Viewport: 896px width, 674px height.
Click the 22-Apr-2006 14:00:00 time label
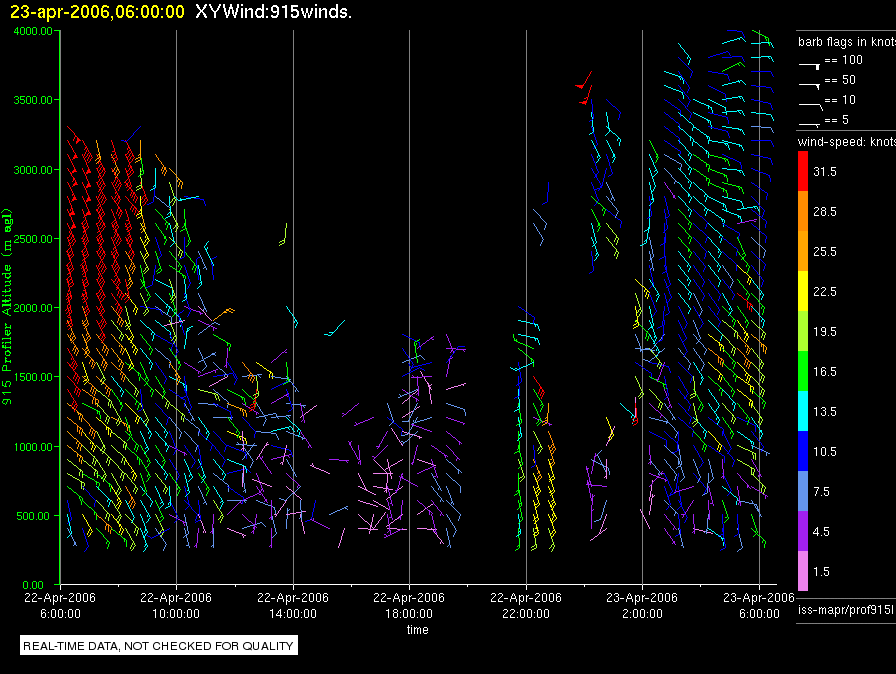pos(293,605)
